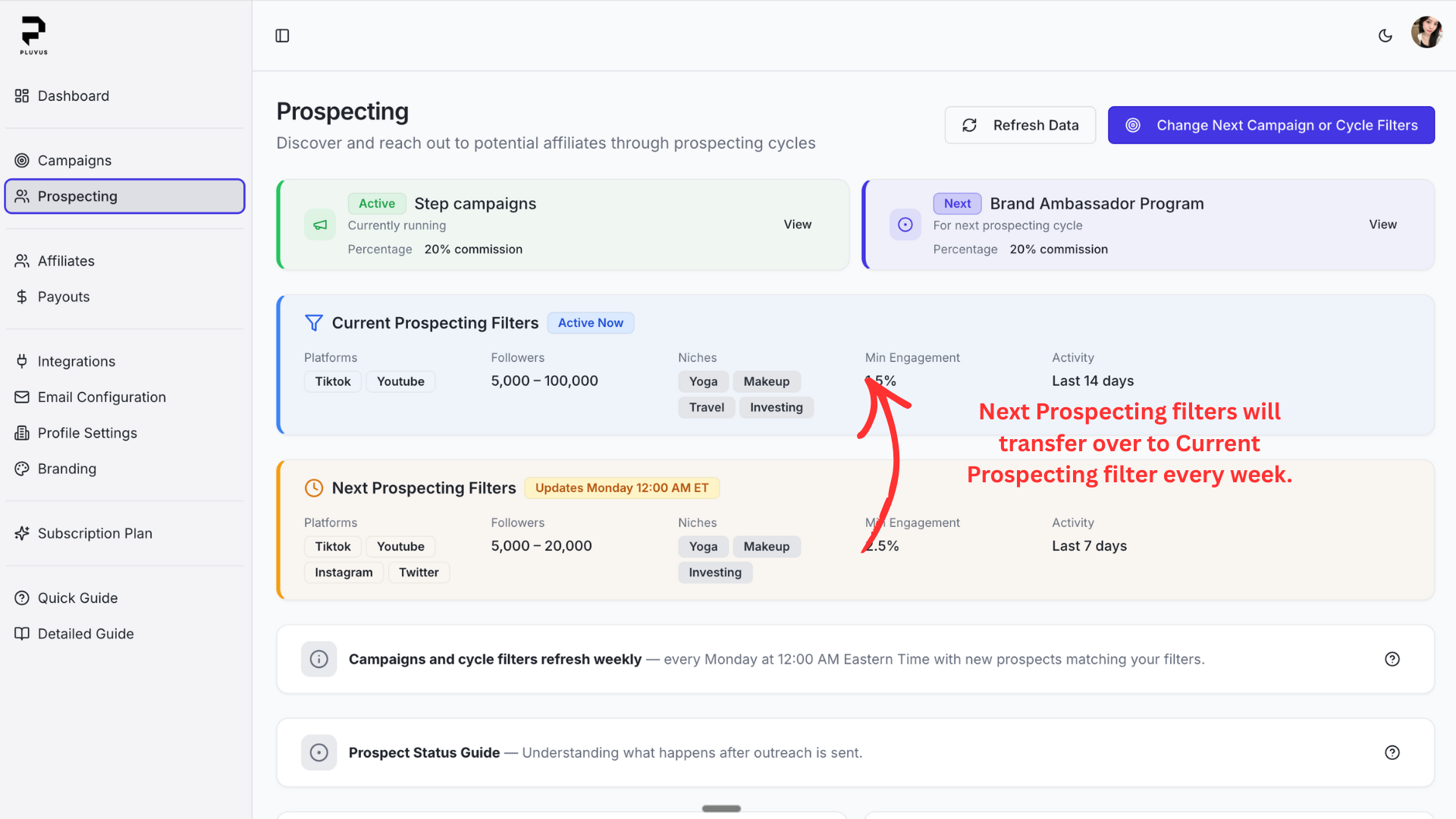Click the 5,000 – 100,000 followers value
The height and width of the screenshot is (819, 1456).
[x=544, y=381]
